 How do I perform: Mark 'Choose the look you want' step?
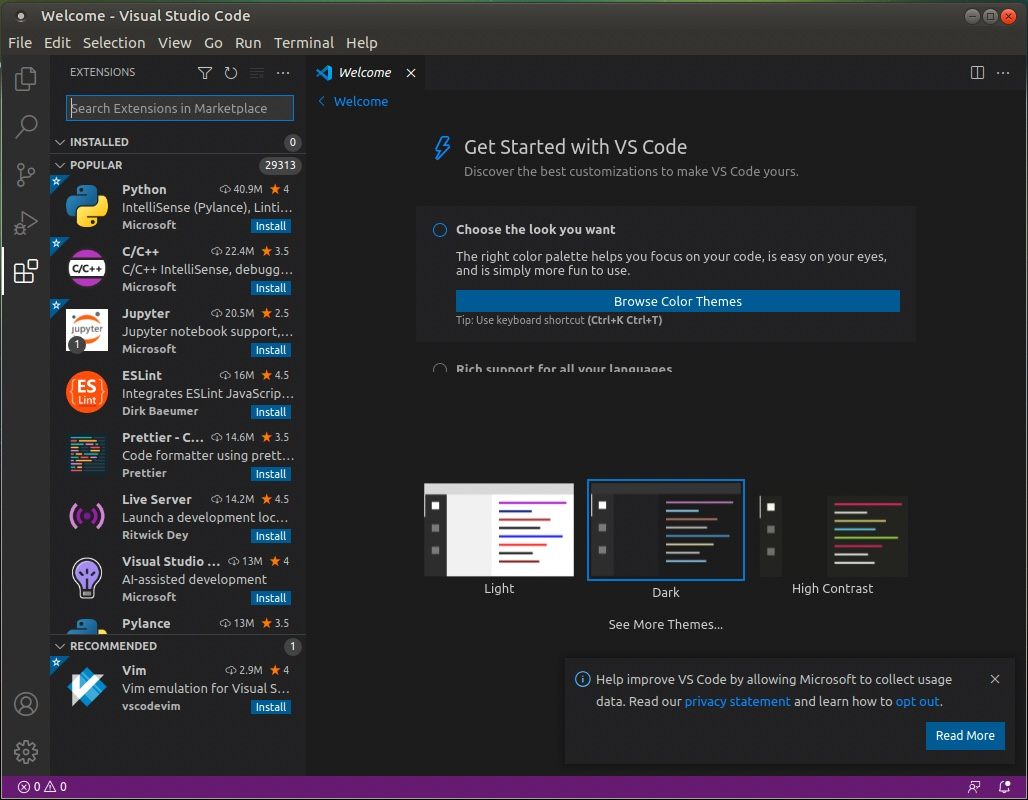(x=440, y=230)
